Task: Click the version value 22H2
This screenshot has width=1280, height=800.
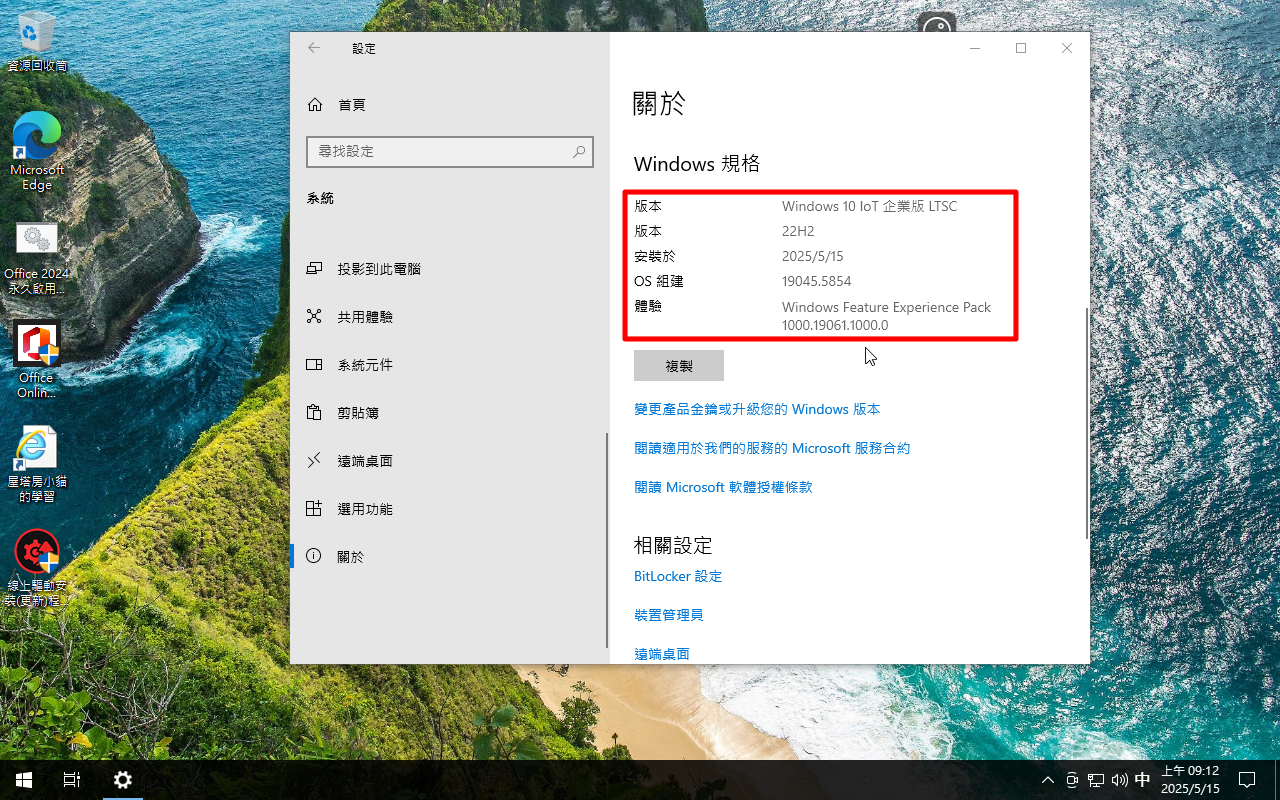Action: (798, 232)
